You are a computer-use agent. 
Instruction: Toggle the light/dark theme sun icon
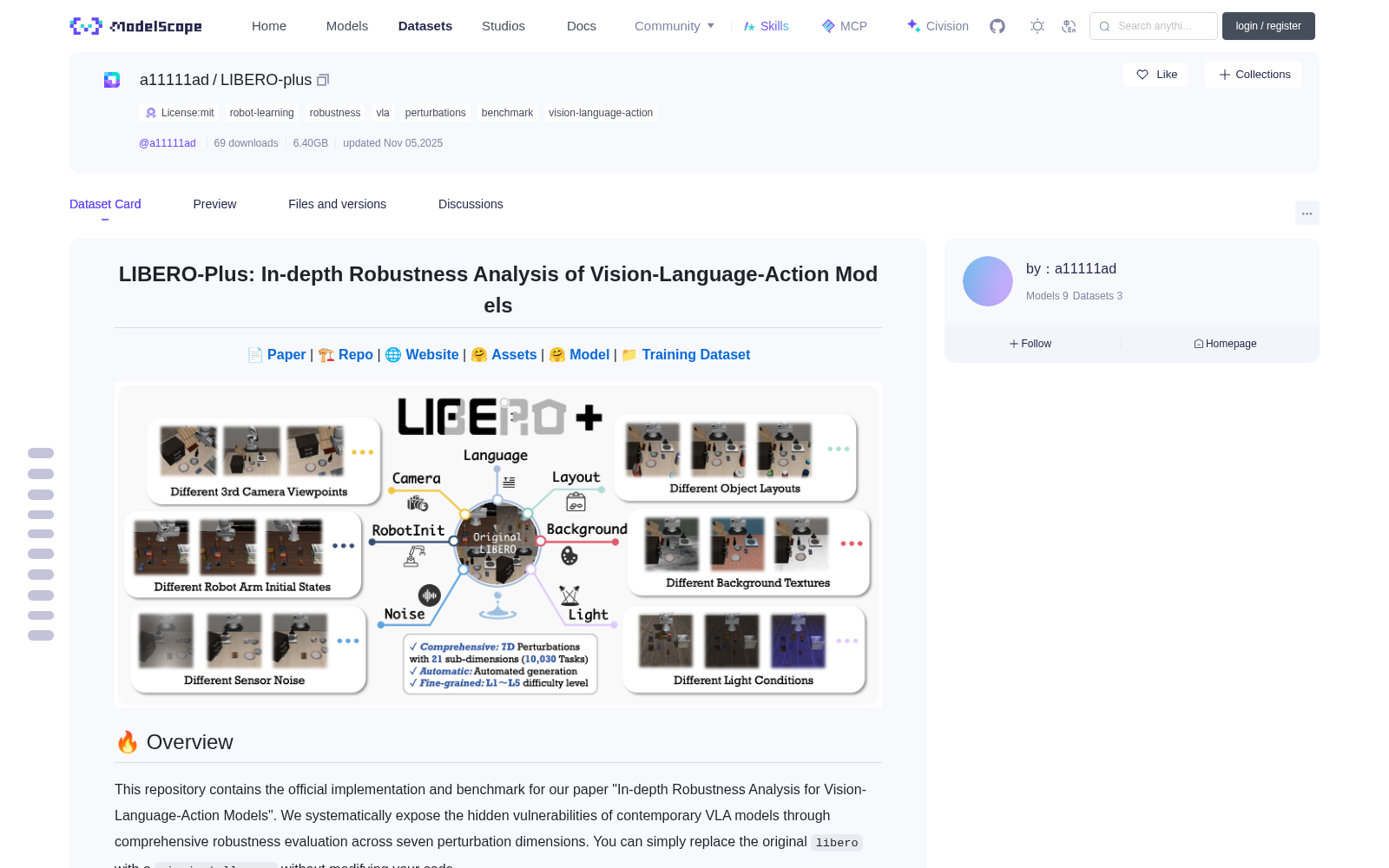[1037, 26]
